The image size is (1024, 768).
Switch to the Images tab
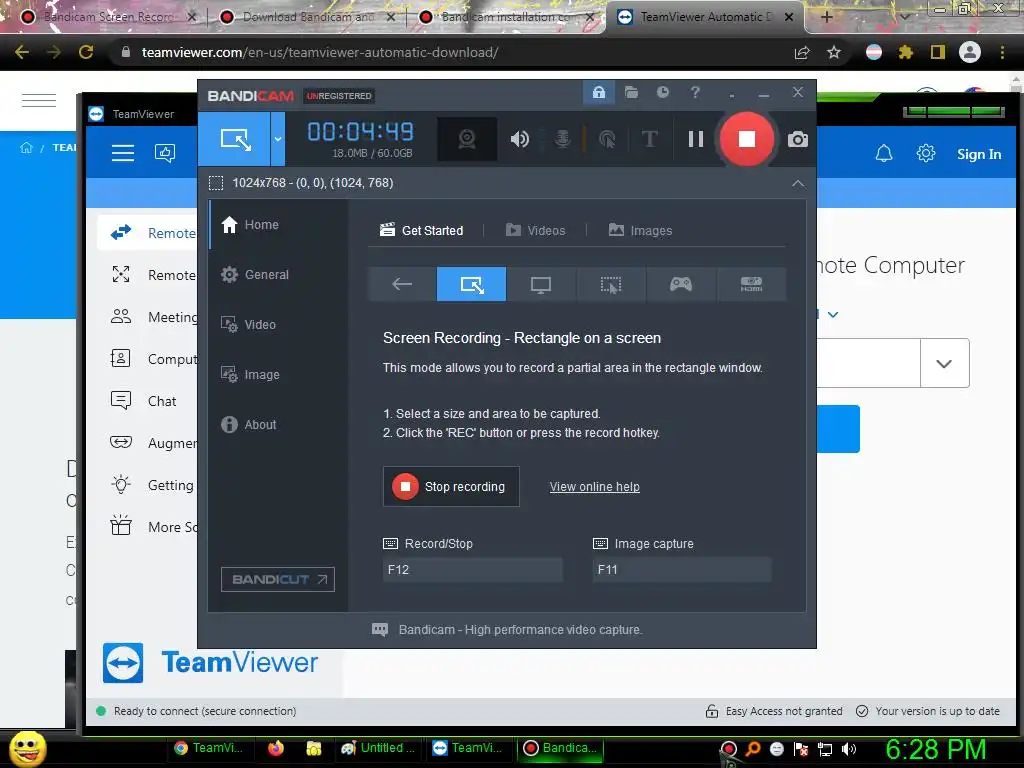640,231
